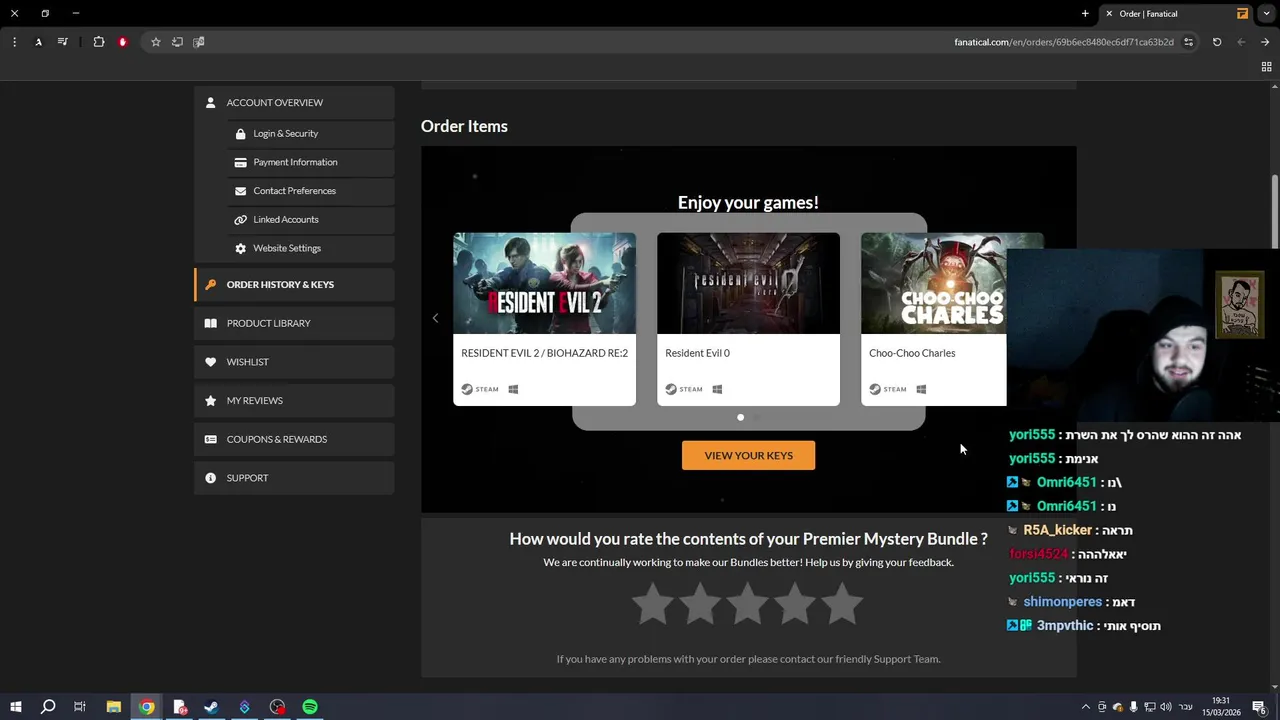Click the carousel previous arrow
Screen dimensions: 1280x720
(435, 318)
